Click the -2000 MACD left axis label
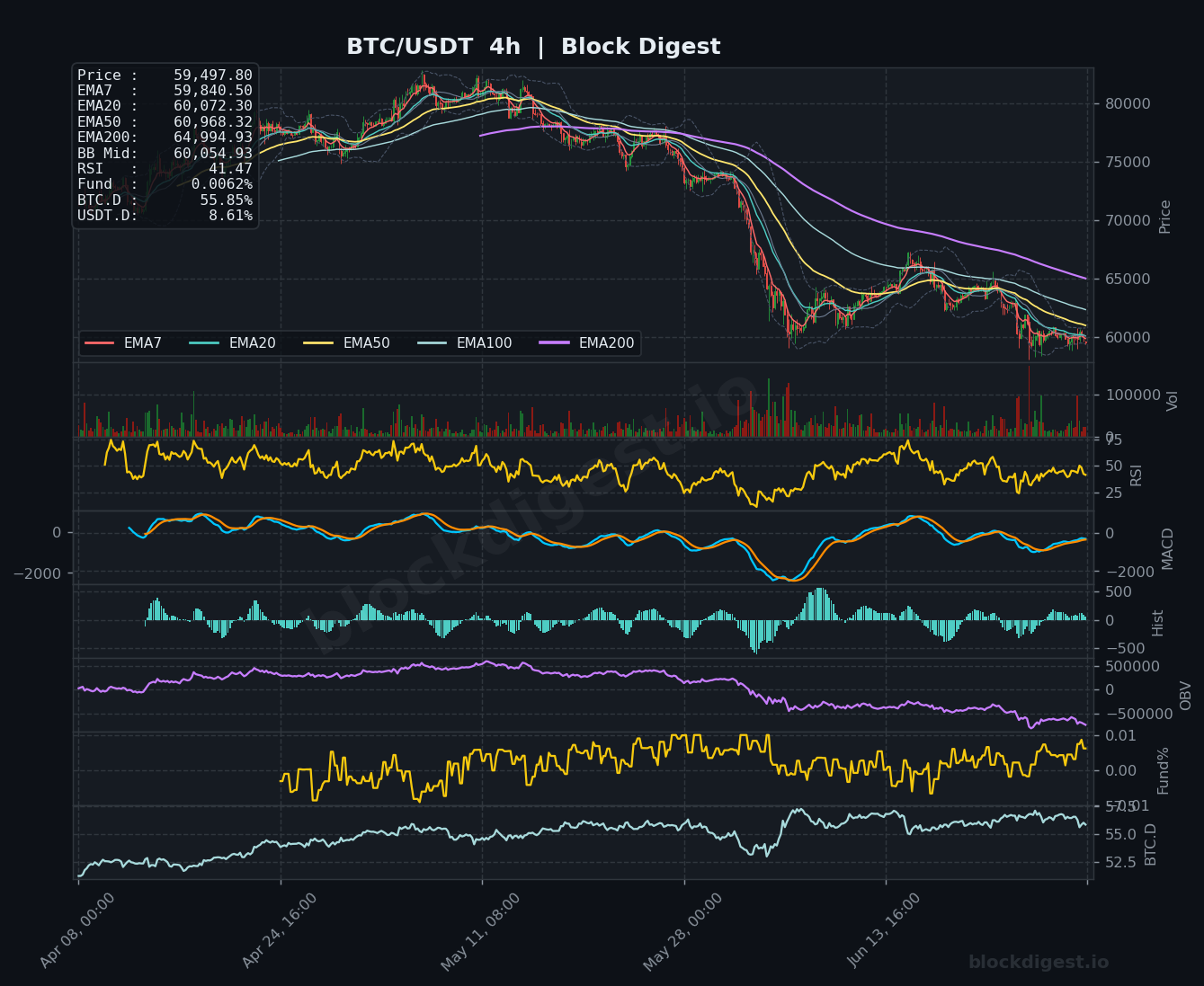Image resolution: width=1204 pixels, height=986 pixels. [36, 573]
